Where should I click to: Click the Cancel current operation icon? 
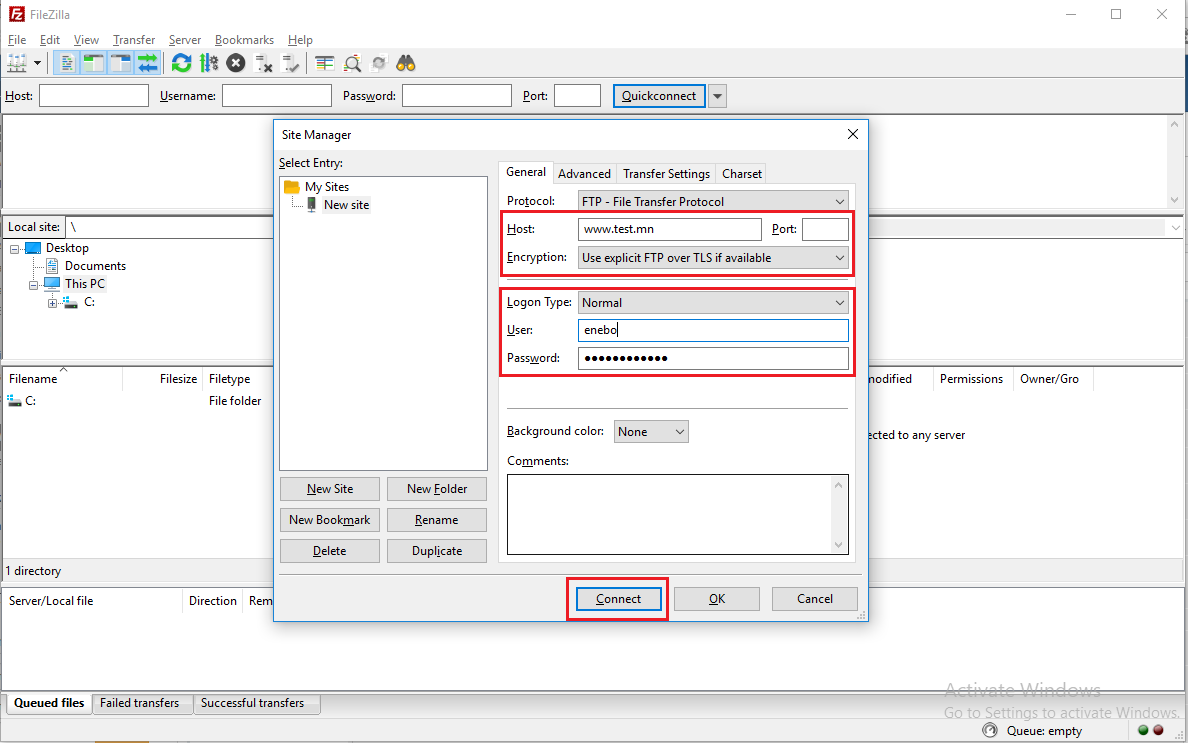click(x=236, y=64)
